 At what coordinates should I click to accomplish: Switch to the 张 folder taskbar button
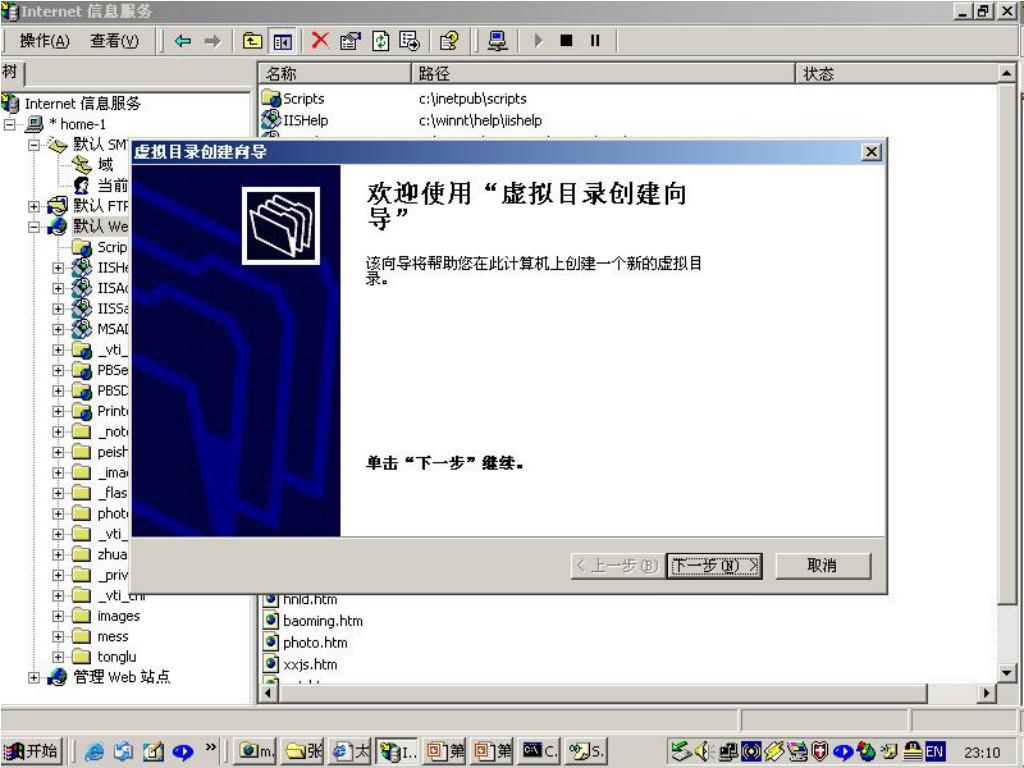point(304,752)
